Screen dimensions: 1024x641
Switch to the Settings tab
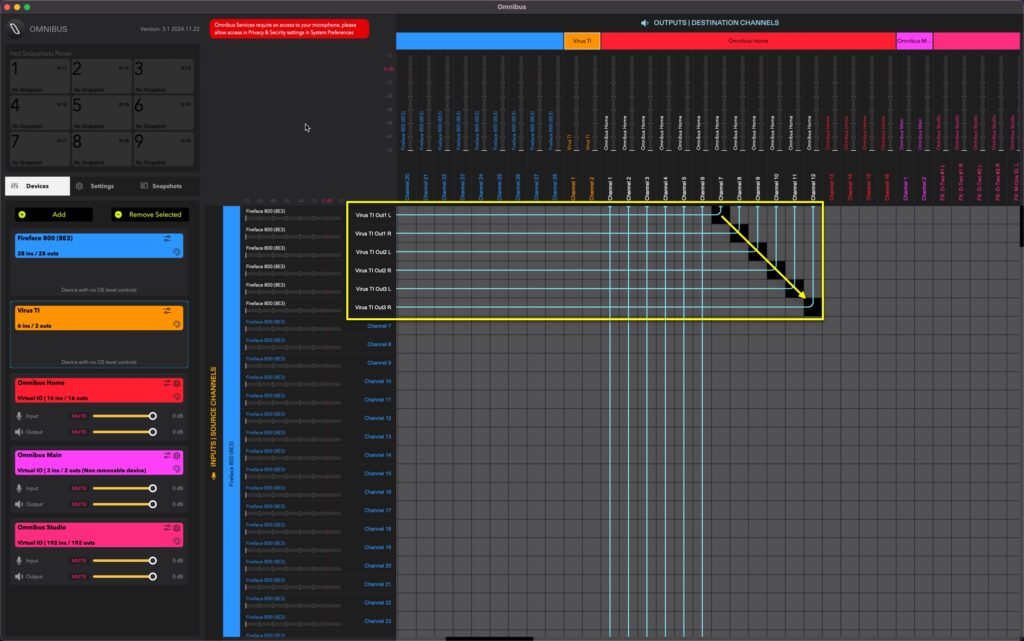pyautogui.click(x=103, y=186)
